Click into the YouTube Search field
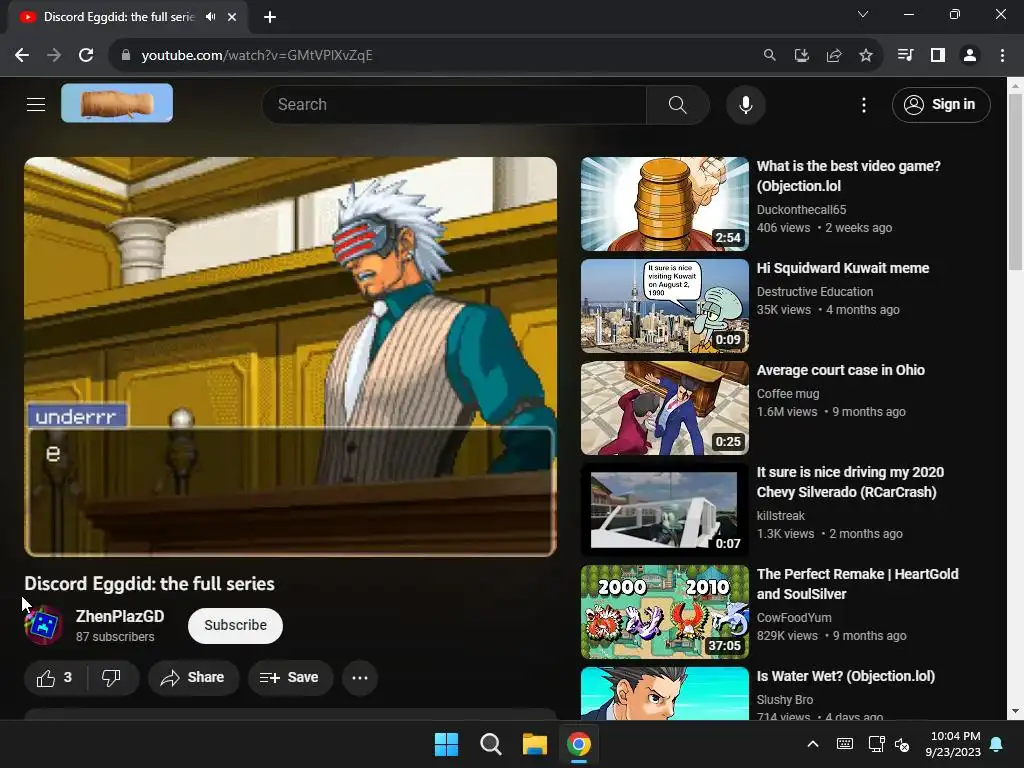Viewport: 1024px width, 768px height. (455, 104)
